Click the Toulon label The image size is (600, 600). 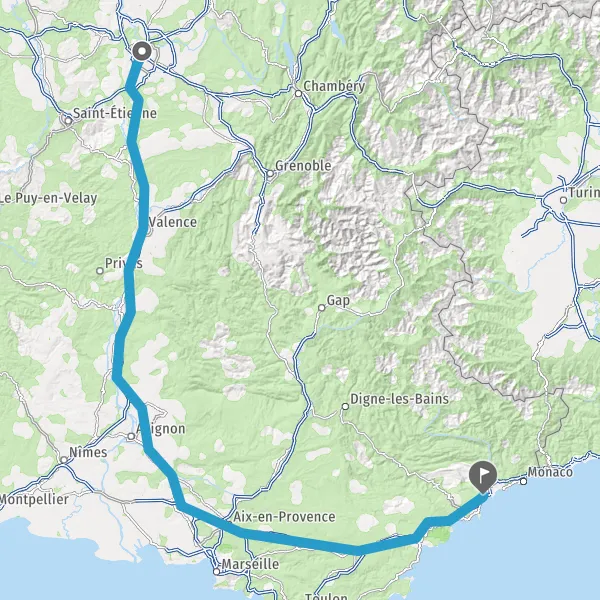pyautogui.click(x=326, y=596)
